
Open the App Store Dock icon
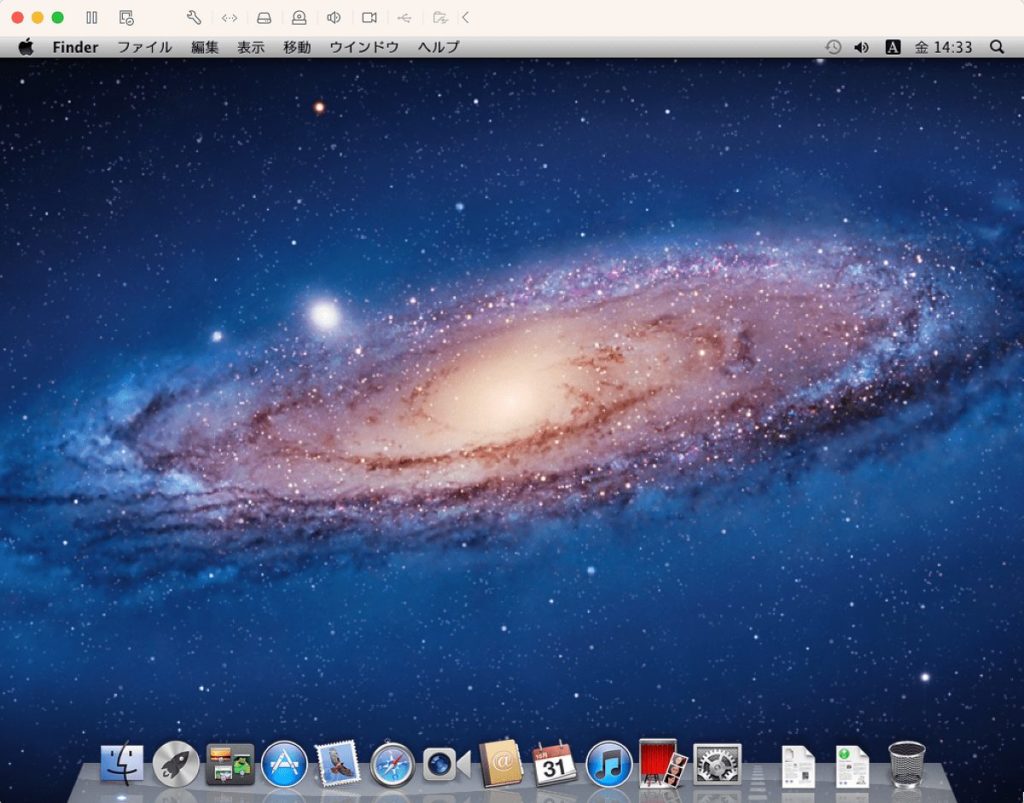tap(284, 763)
